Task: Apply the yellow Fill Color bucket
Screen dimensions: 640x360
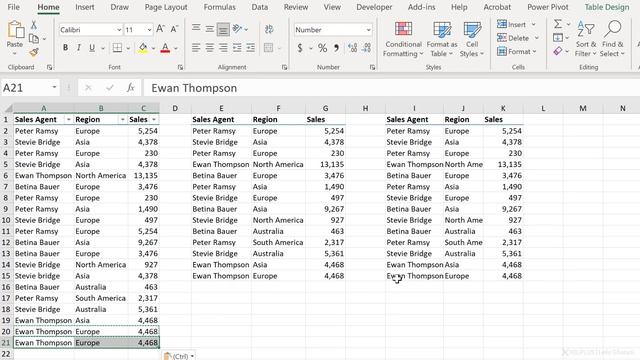Action: 143,48
